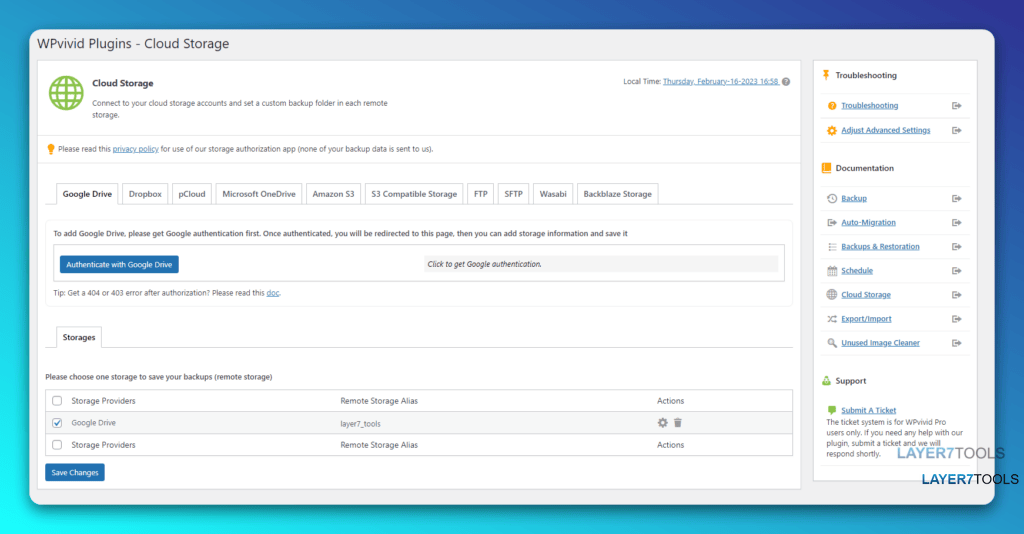Viewport: 1024px width, 534px height.
Task: Click the Save Changes button
Action: [x=74, y=473]
